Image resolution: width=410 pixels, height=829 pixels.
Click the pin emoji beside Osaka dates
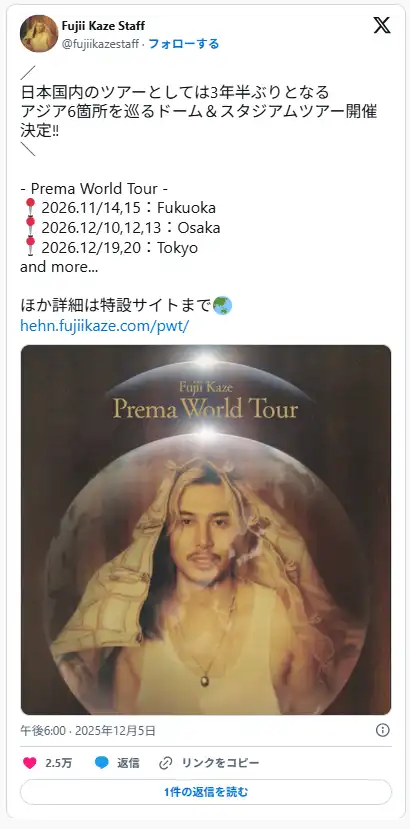tap(30, 227)
